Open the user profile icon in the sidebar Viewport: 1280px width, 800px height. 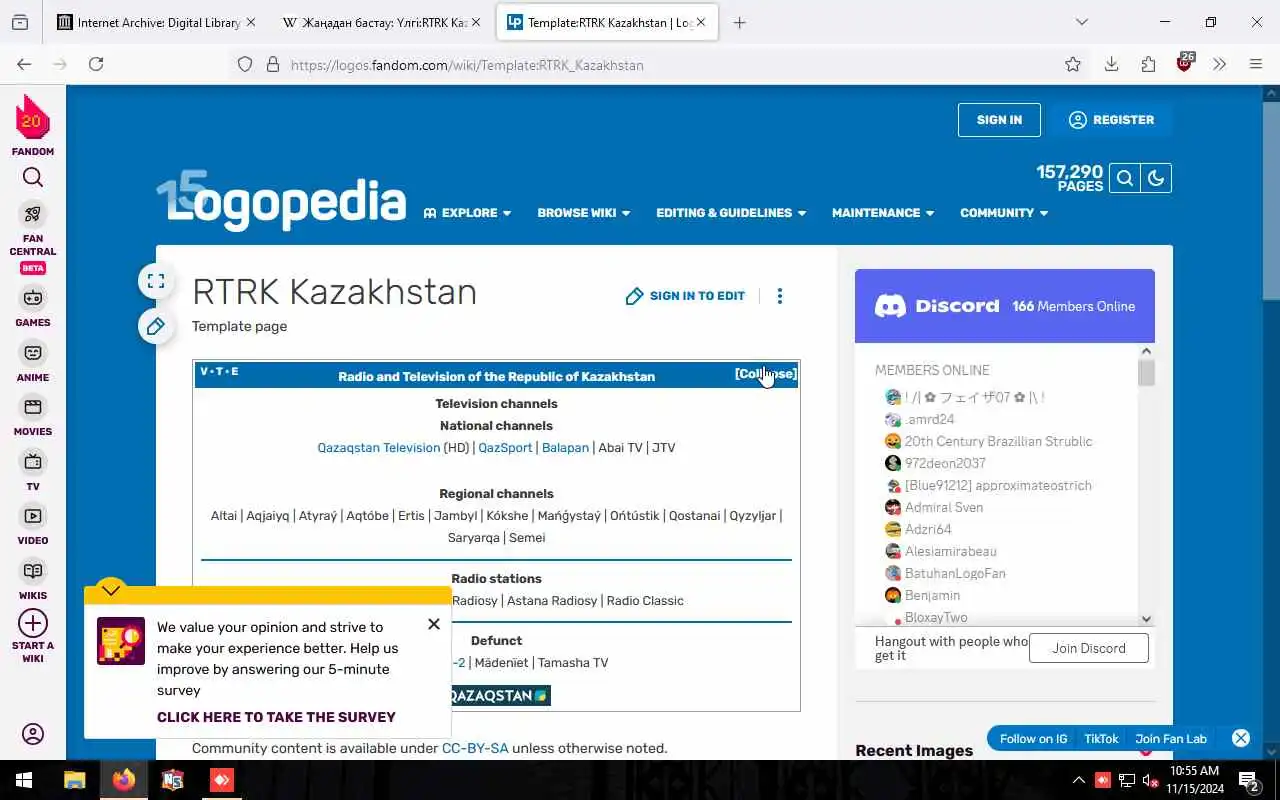click(33, 734)
